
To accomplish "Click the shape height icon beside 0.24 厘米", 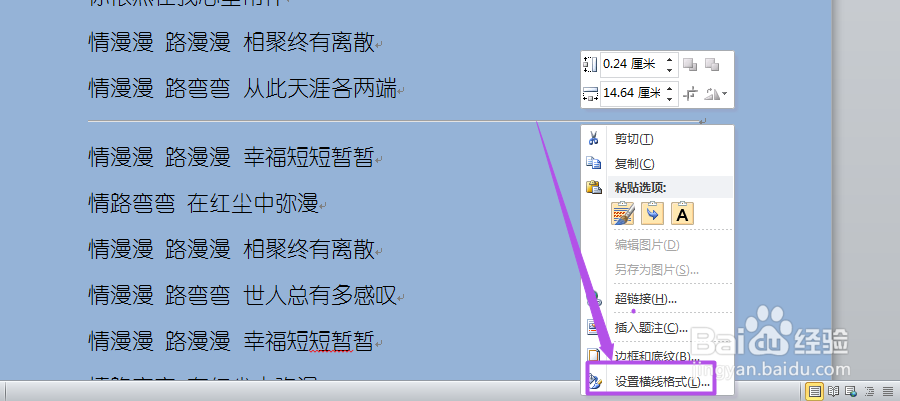I will [590, 64].
